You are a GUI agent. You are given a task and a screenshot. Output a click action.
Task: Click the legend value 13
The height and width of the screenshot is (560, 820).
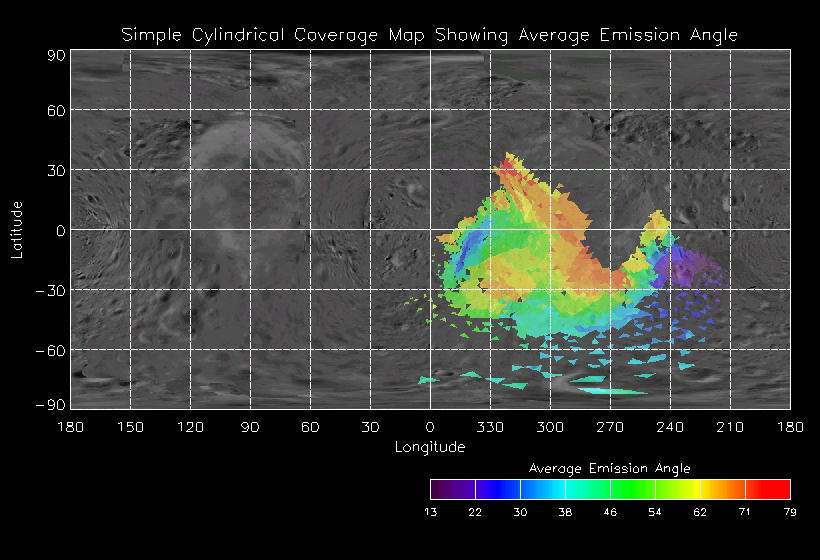[x=431, y=512]
